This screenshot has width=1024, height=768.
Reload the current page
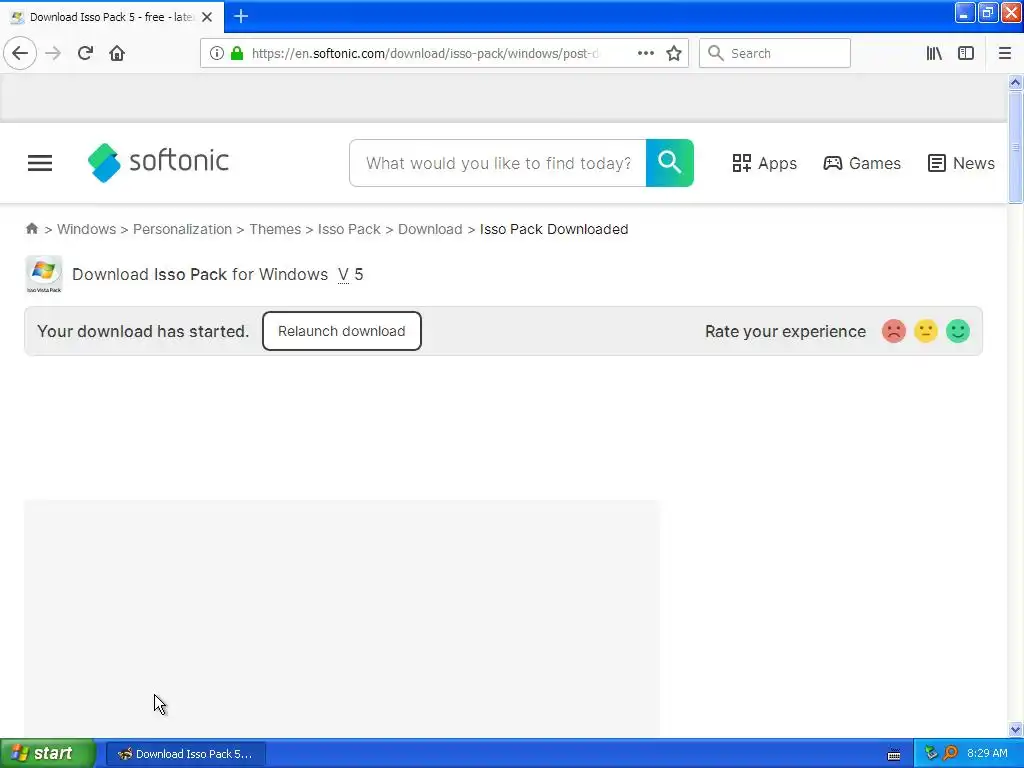[x=85, y=54]
